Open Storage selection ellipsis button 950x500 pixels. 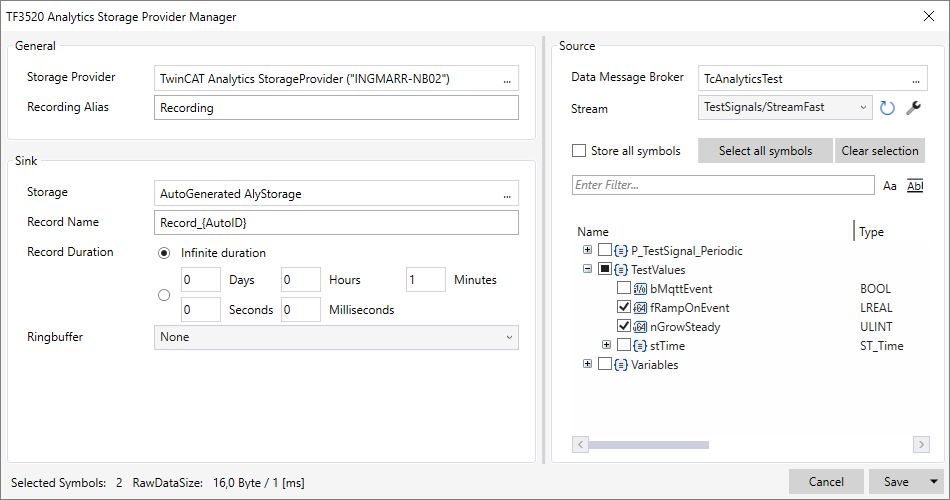pos(507,194)
